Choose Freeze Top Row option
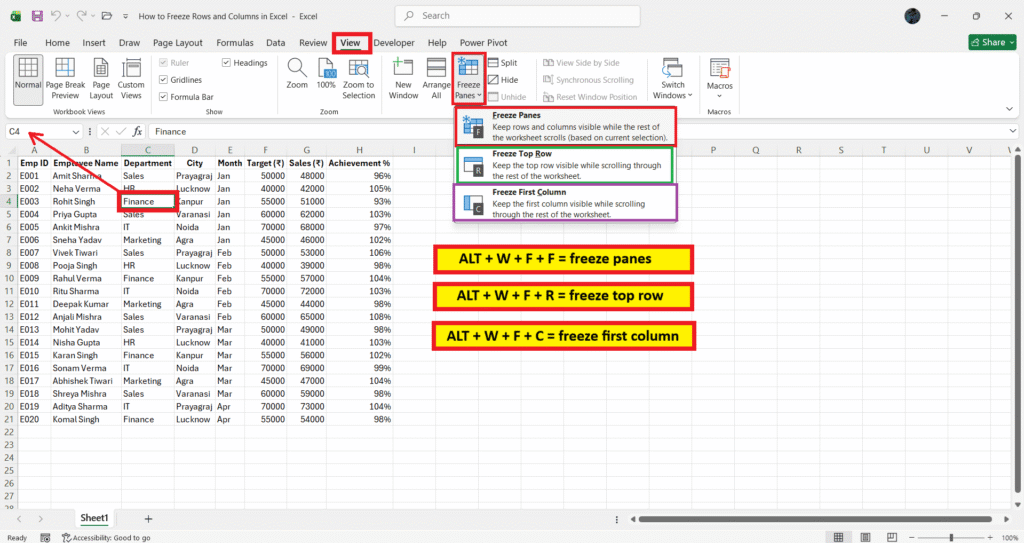The image size is (1024, 543). pos(566,165)
